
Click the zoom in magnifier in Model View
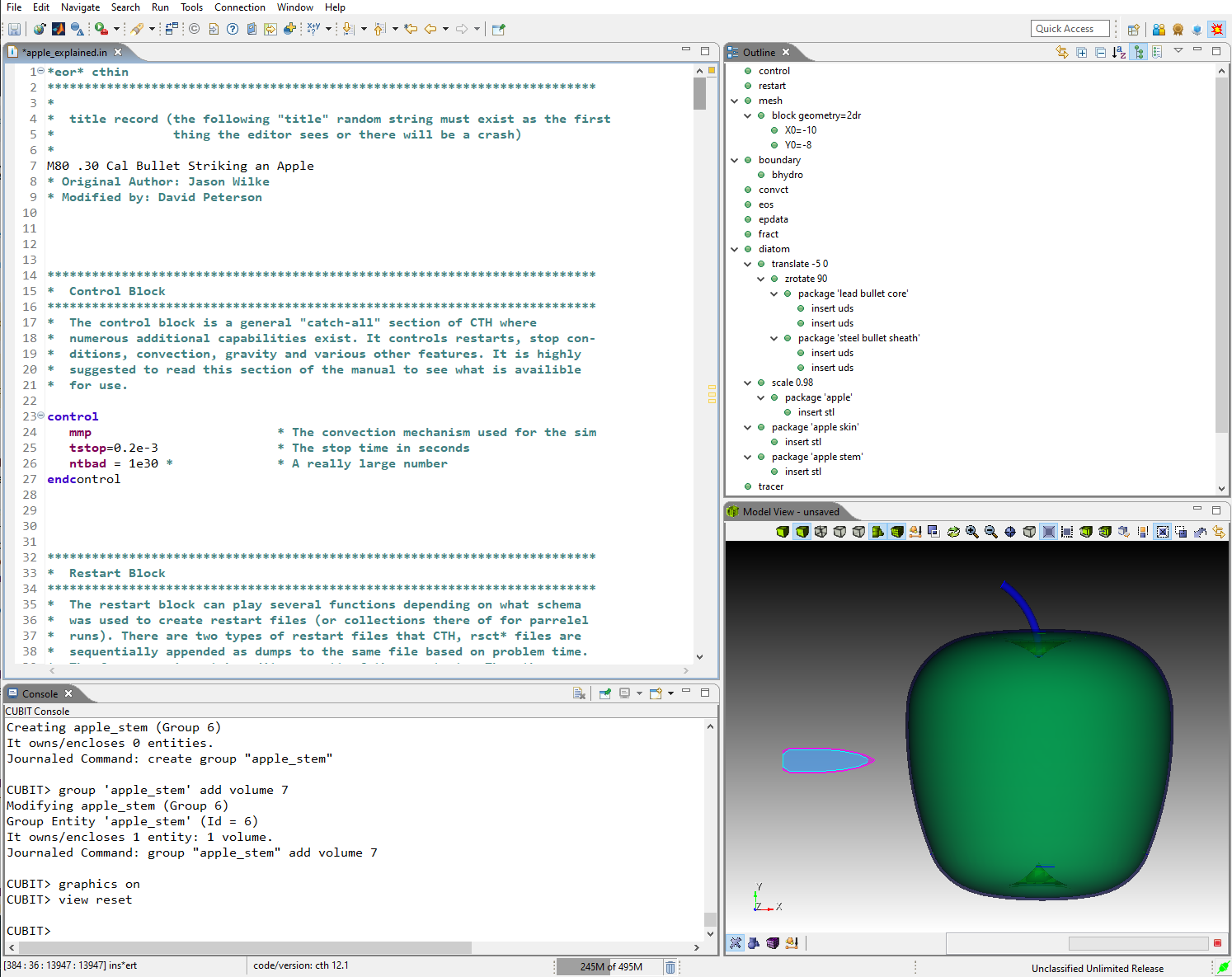[972, 532]
